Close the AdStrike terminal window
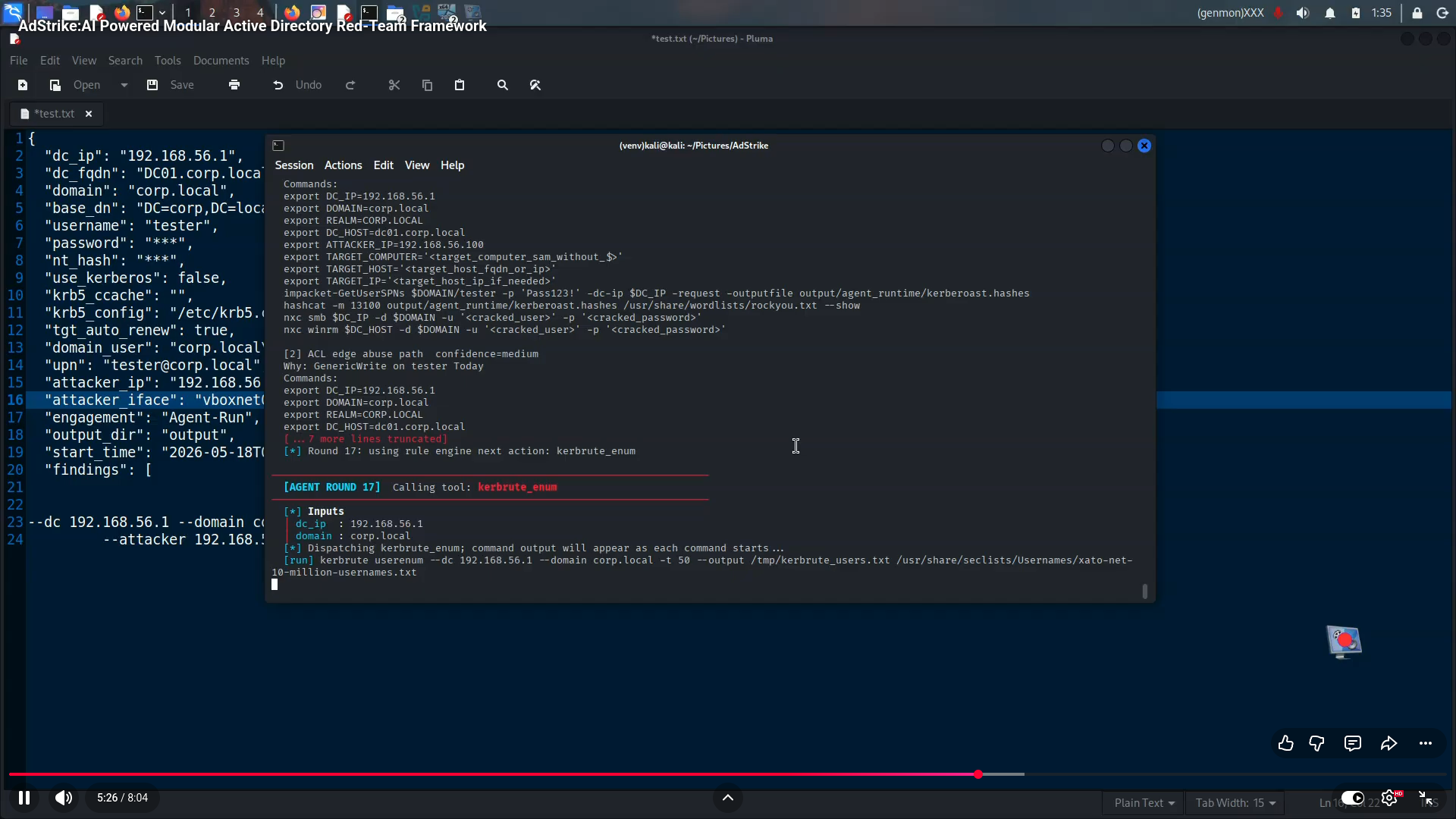 click(x=1144, y=146)
